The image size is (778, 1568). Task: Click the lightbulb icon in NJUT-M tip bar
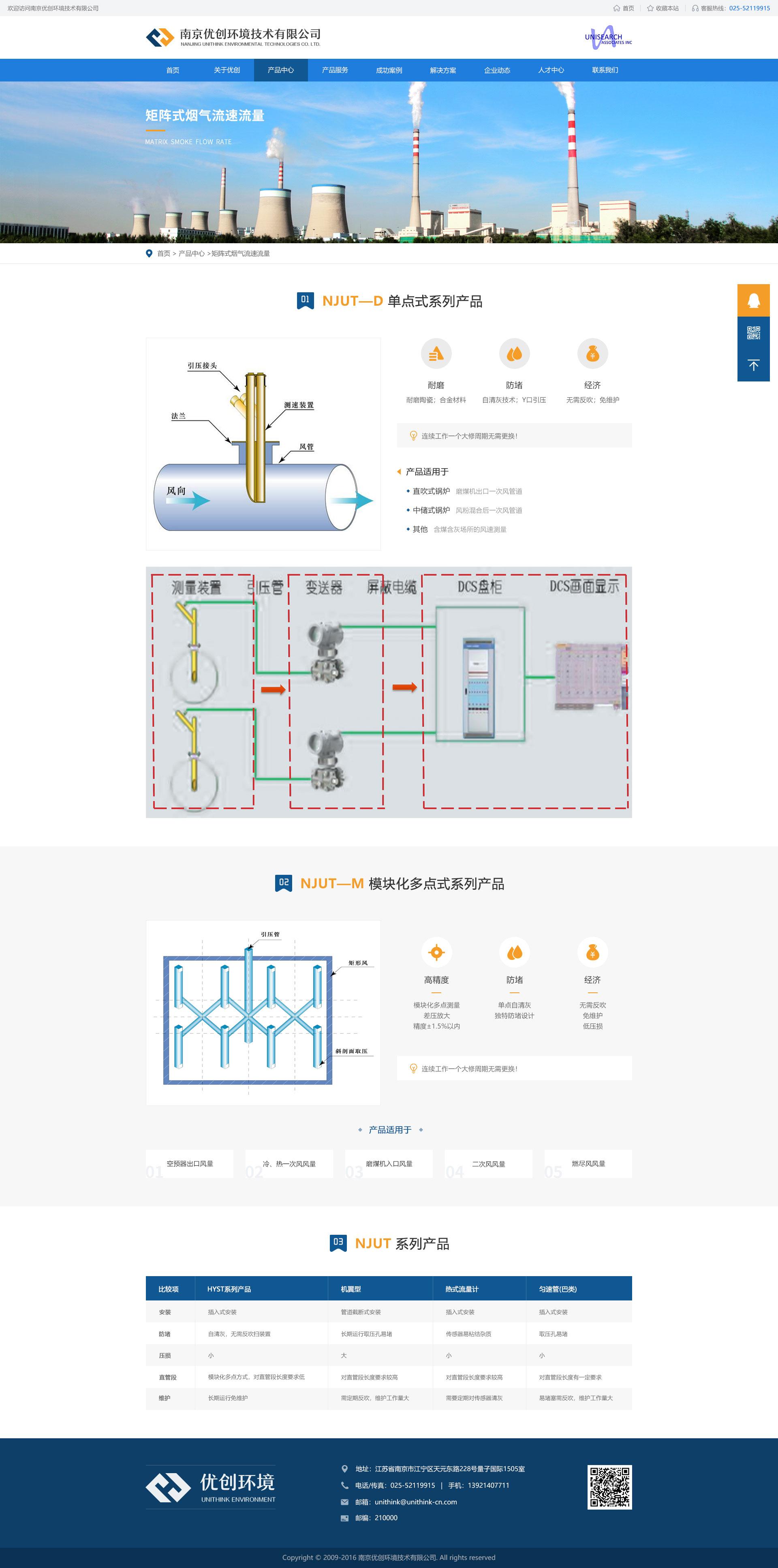[x=413, y=1068]
